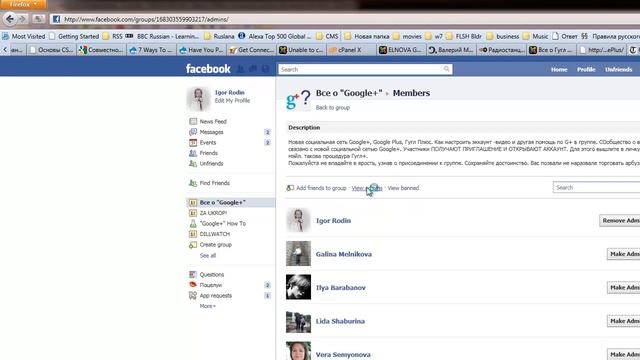This screenshot has height=360, width=640.
Task: Open Vera Semyonova profile link
Action: coord(343,354)
